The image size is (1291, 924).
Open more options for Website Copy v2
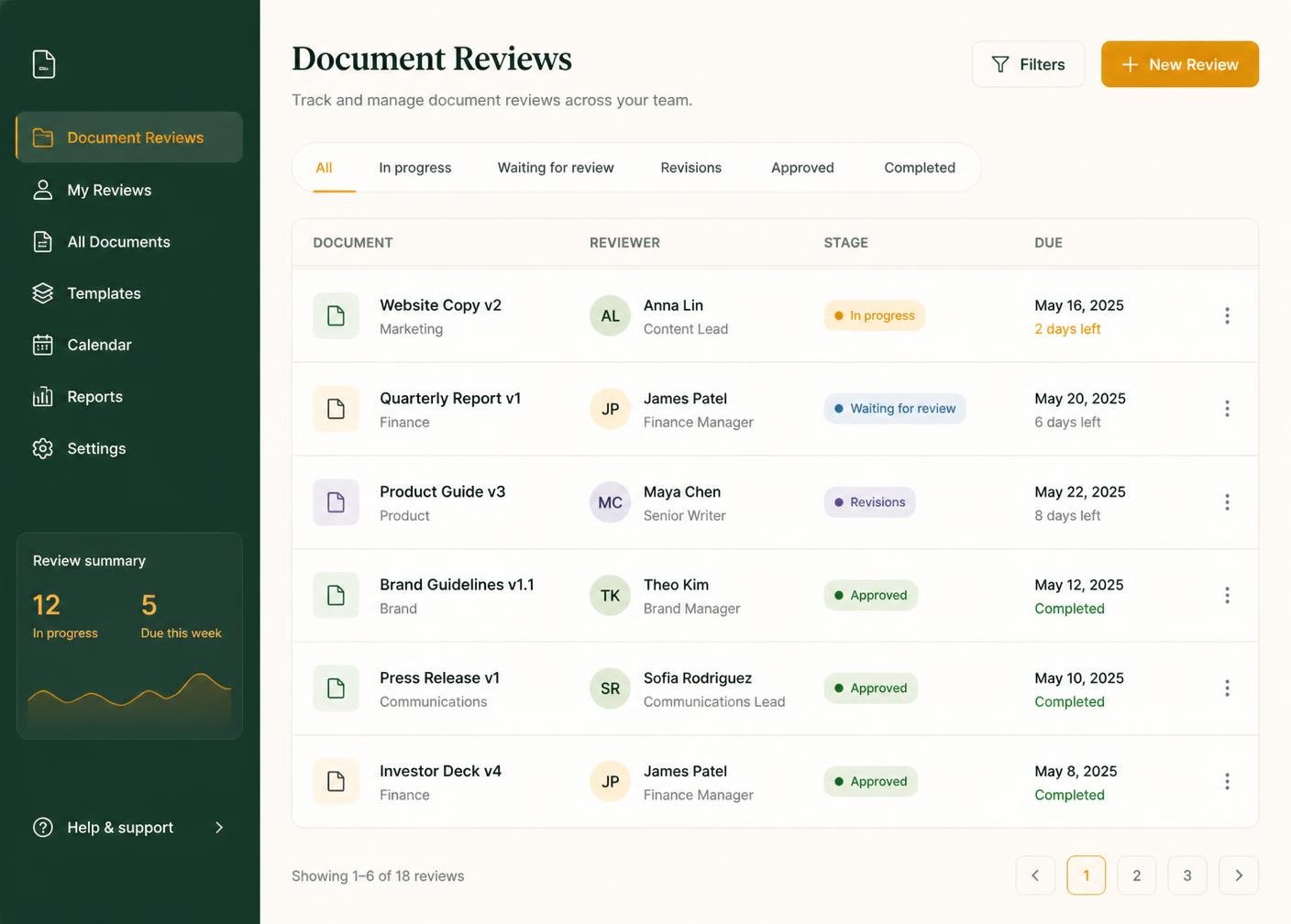[1227, 316]
